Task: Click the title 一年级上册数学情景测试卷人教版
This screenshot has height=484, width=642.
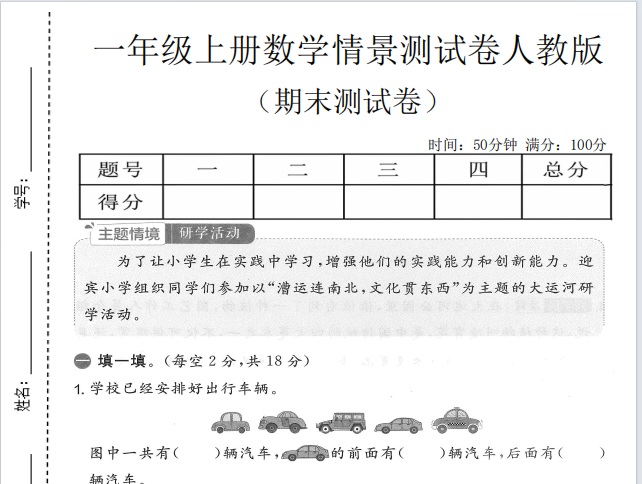Action: coord(347,50)
